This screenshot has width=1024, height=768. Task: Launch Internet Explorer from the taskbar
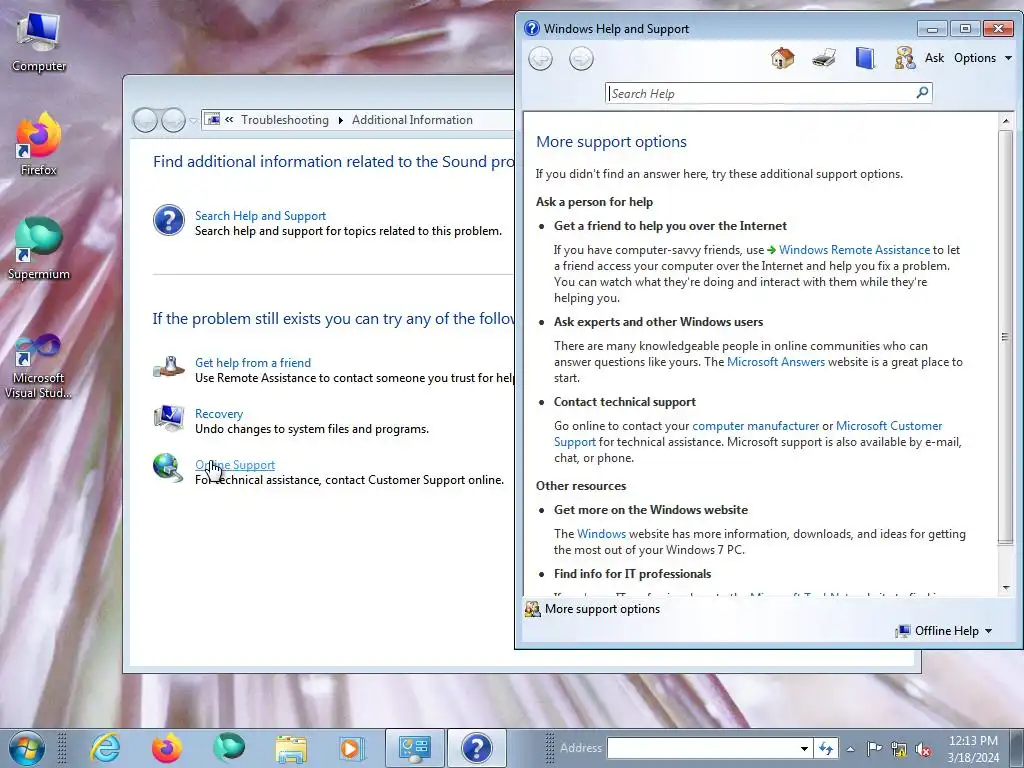(x=104, y=748)
